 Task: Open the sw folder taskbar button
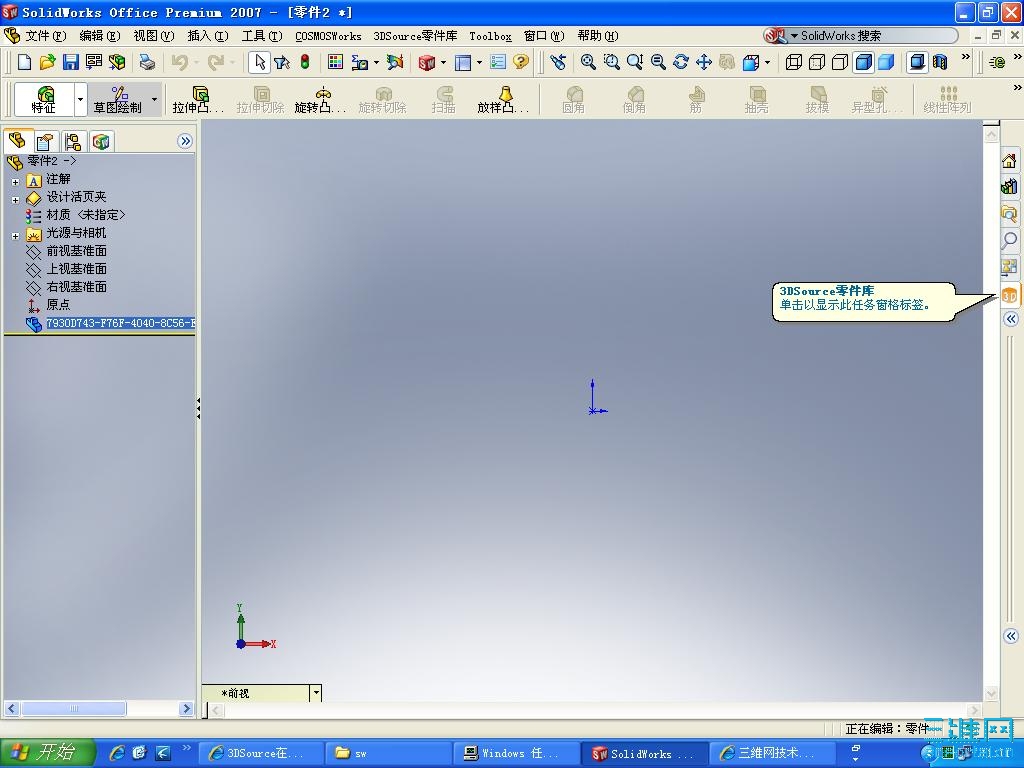pos(389,753)
